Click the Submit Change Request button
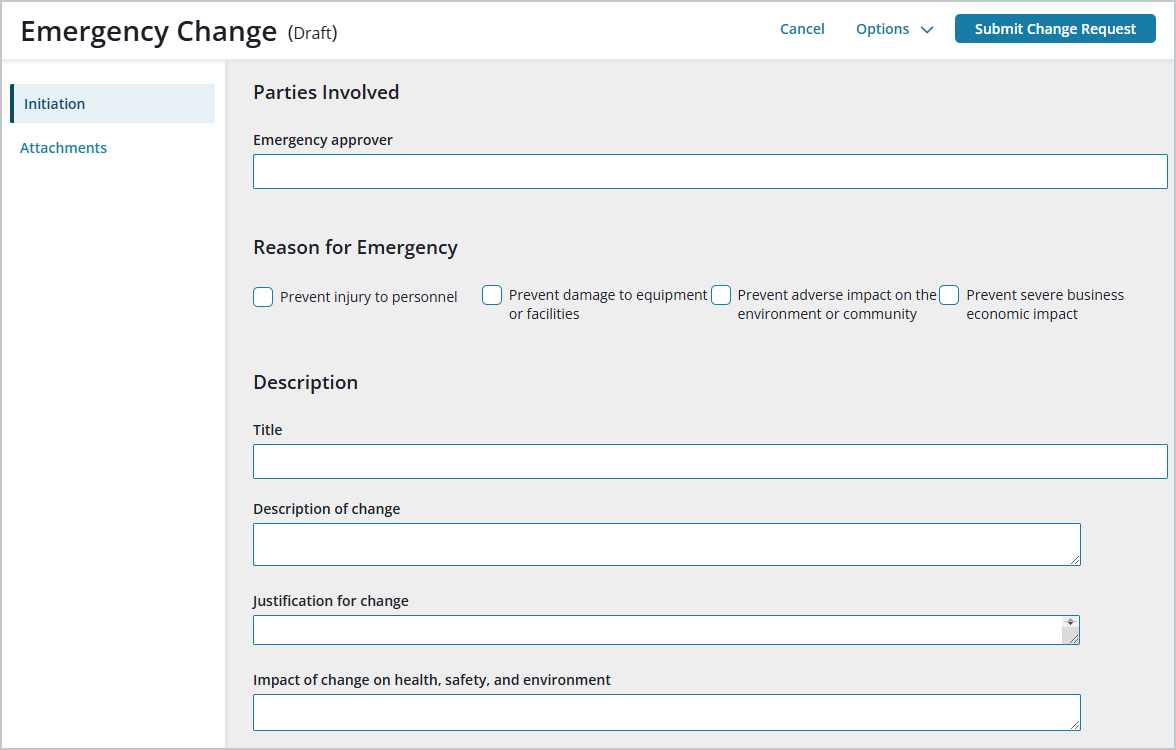Image resolution: width=1176 pixels, height=750 pixels. [x=1054, y=28]
